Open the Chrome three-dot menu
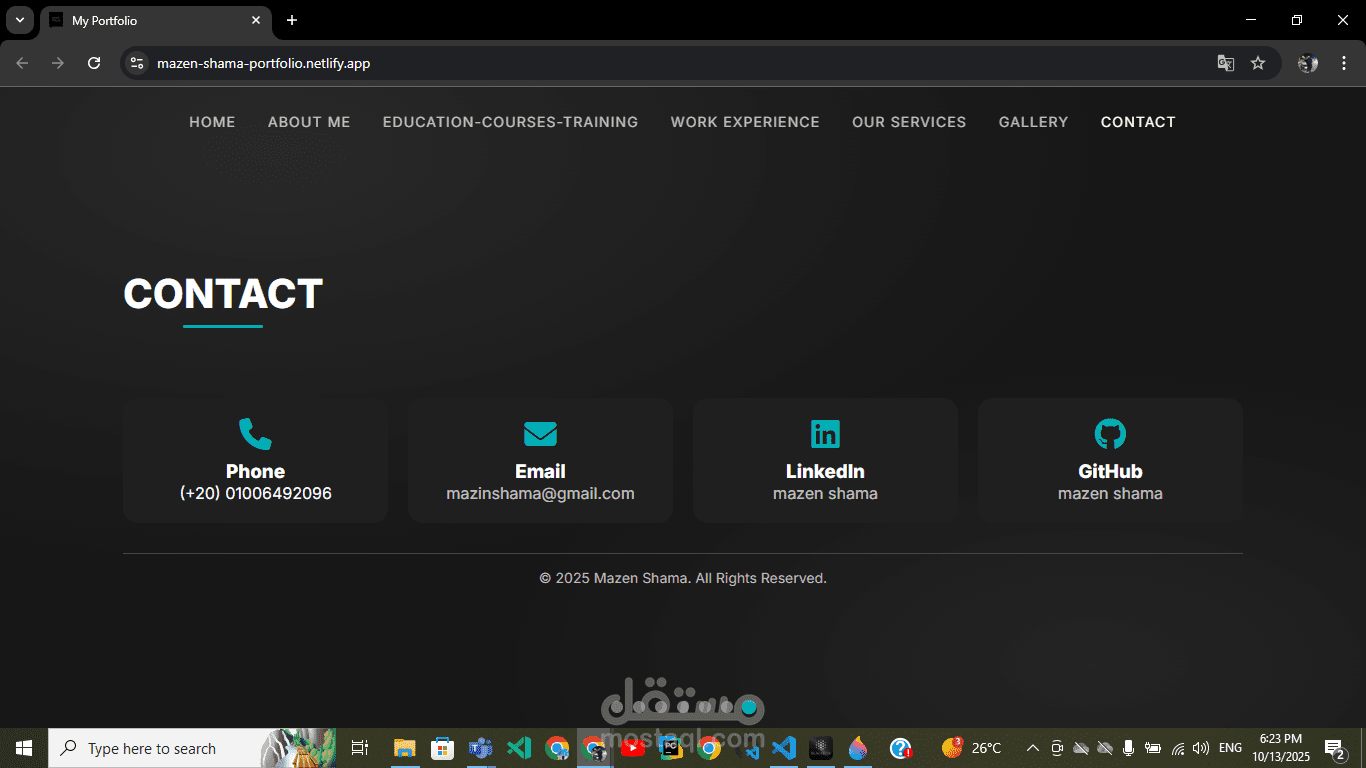1366x768 pixels. (x=1343, y=63)
